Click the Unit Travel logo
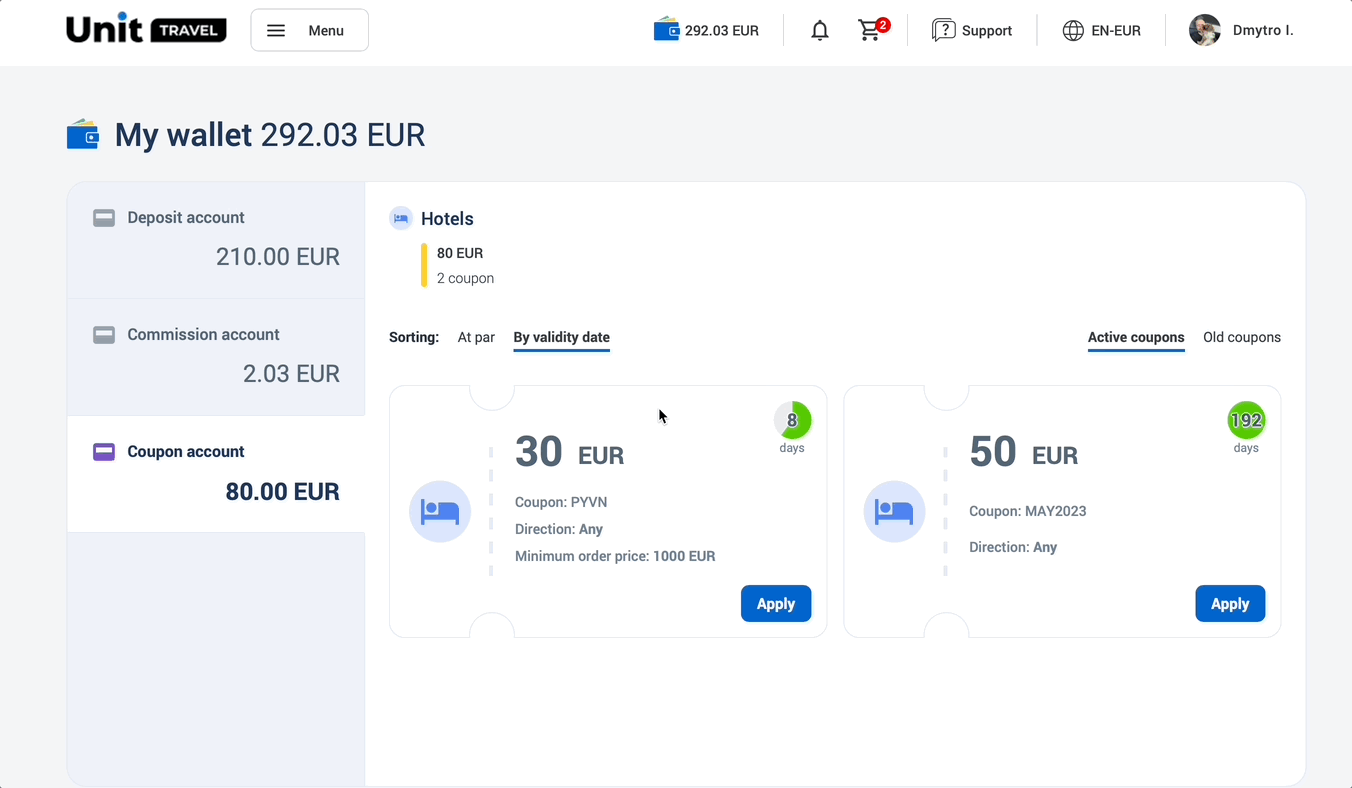 tap(146, 30)
